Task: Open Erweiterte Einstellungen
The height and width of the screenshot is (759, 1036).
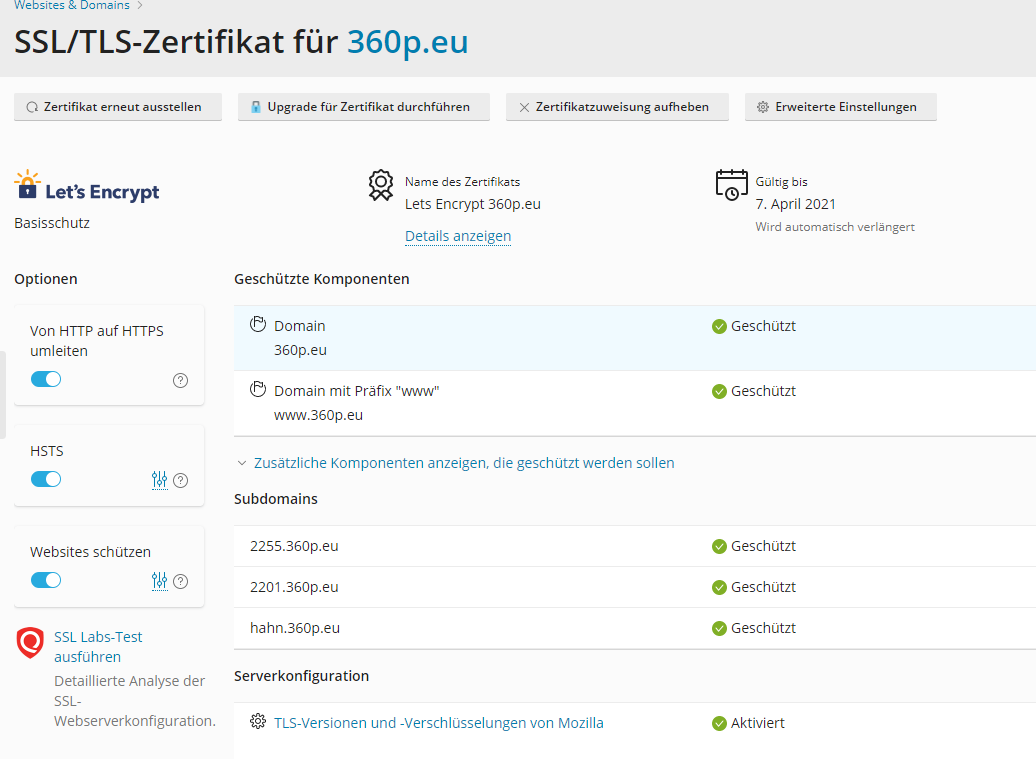Action: pos(840,107)
